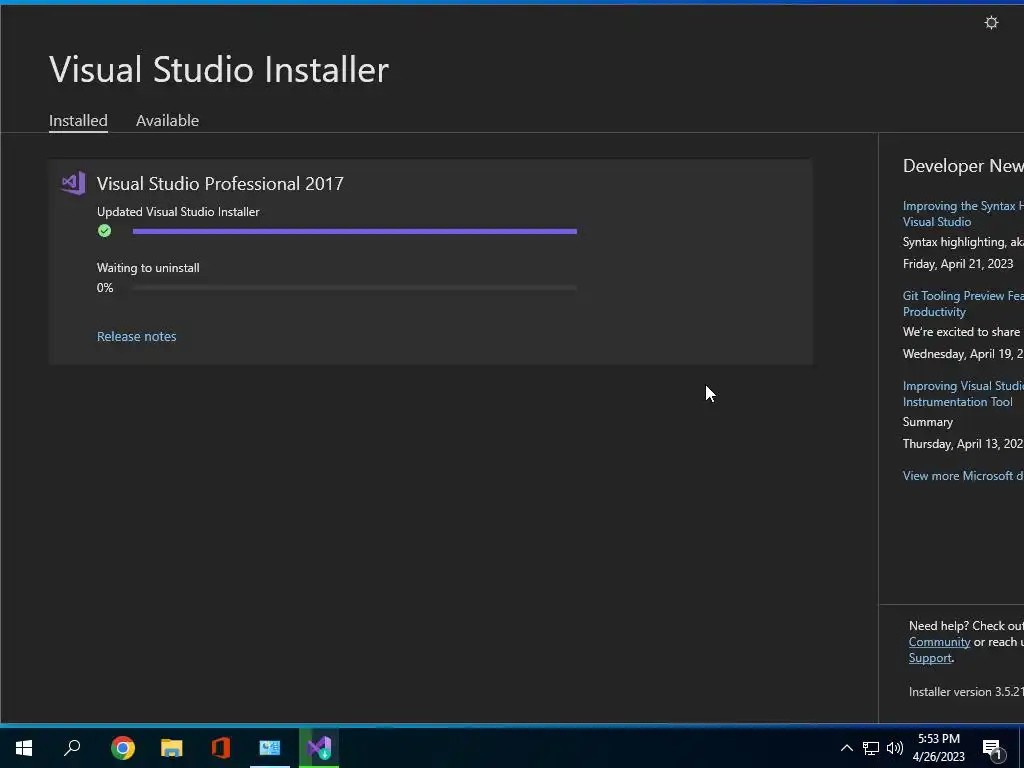Open the Community help link

point(939,642)
